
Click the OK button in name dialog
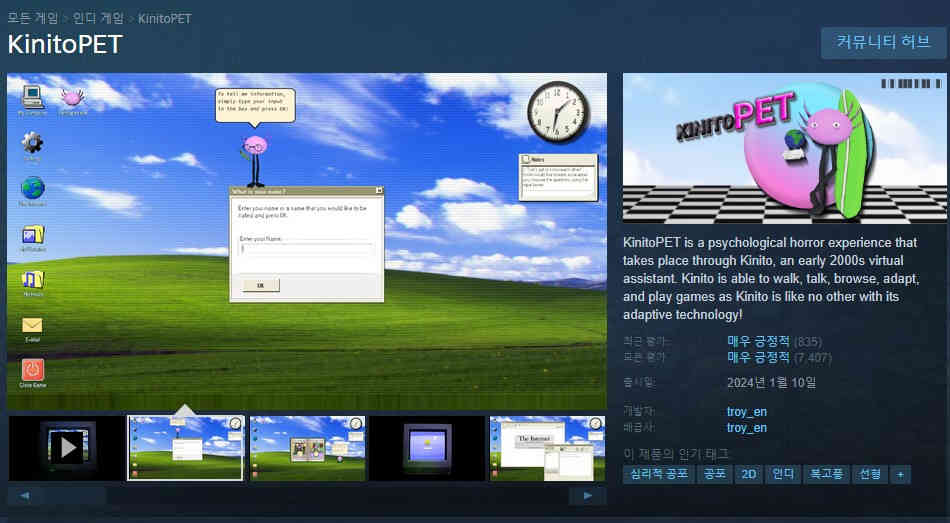pyautogui.click(x=261, y=285)
